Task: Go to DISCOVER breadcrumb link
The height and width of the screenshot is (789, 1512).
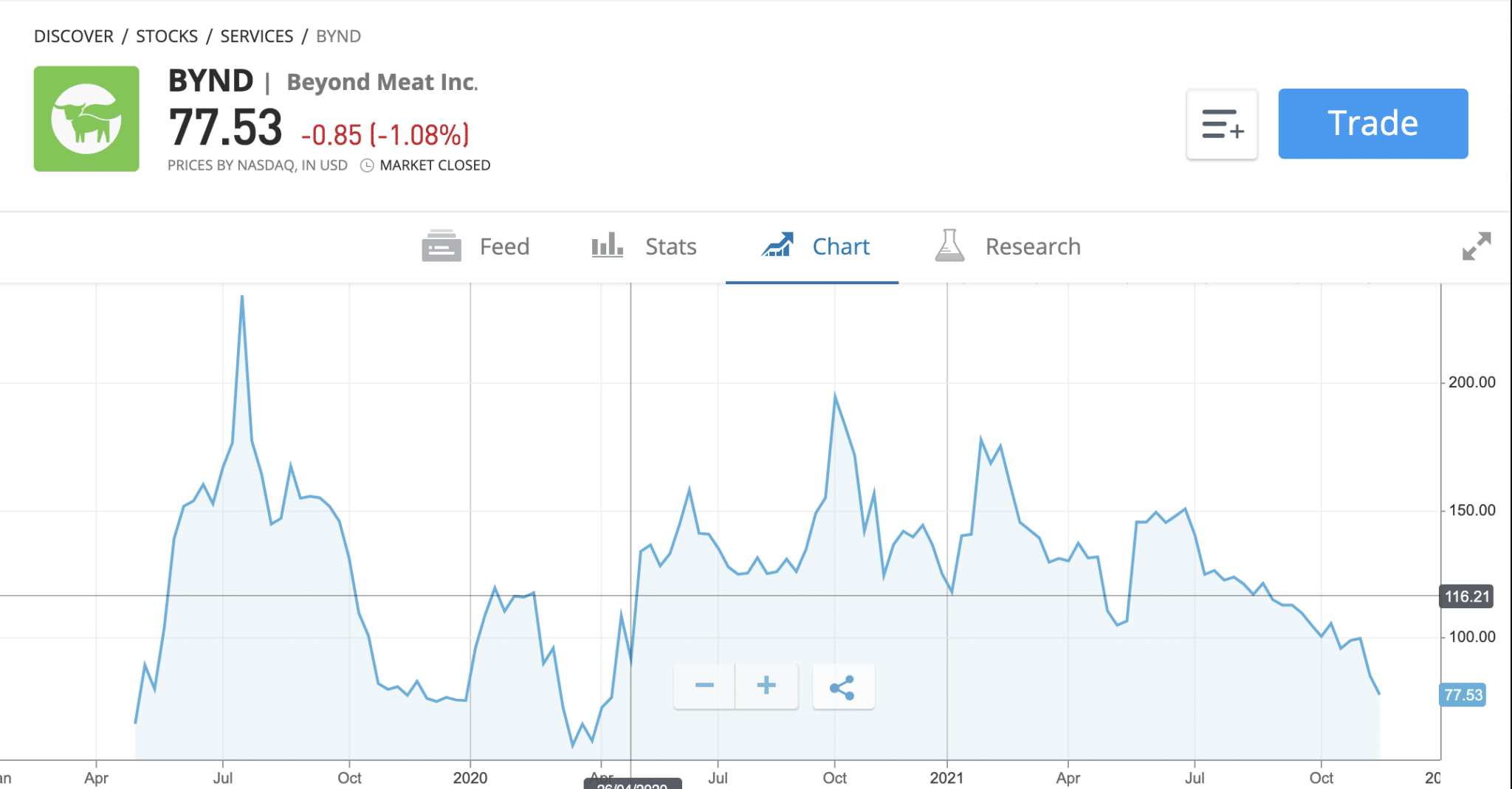Action: pyautogui.click(x=74, y=36)
